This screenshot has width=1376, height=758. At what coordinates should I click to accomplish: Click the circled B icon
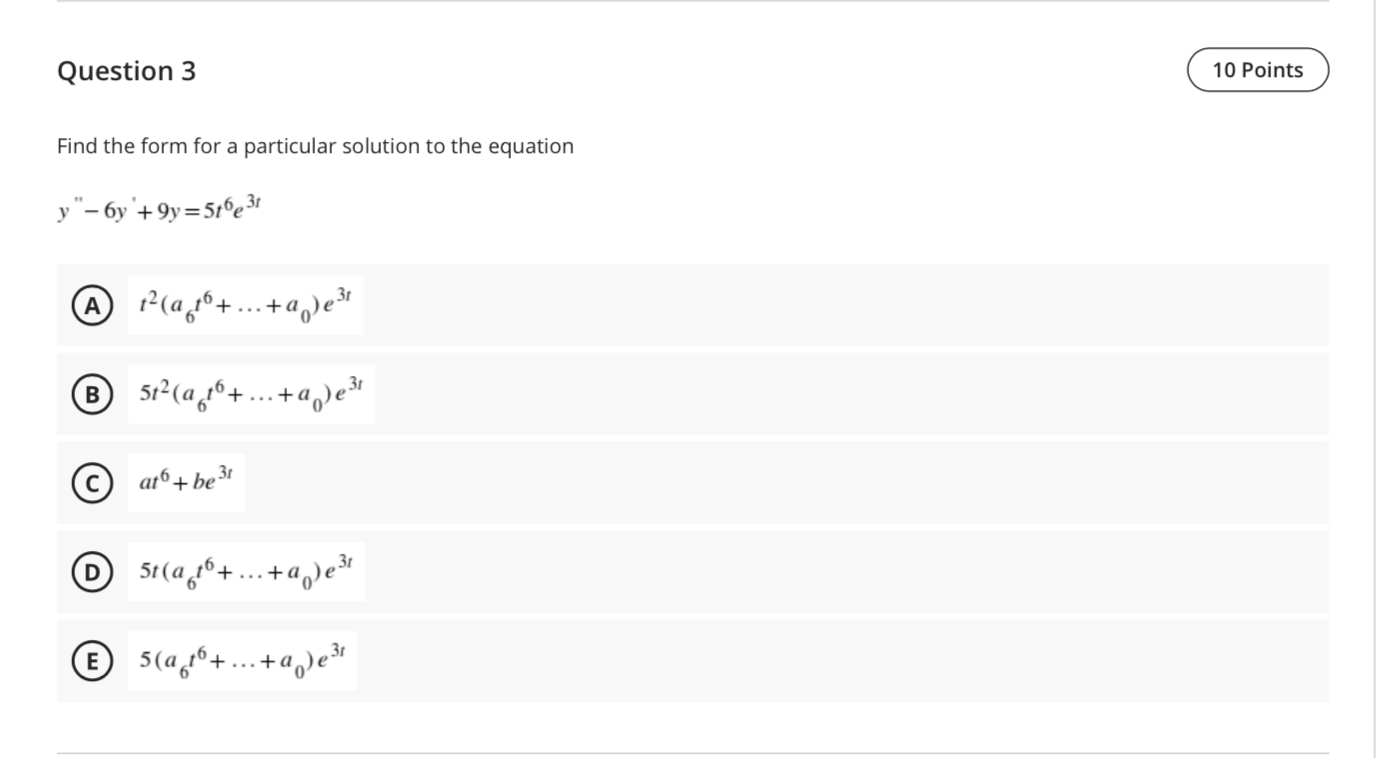tap(91, 394)
